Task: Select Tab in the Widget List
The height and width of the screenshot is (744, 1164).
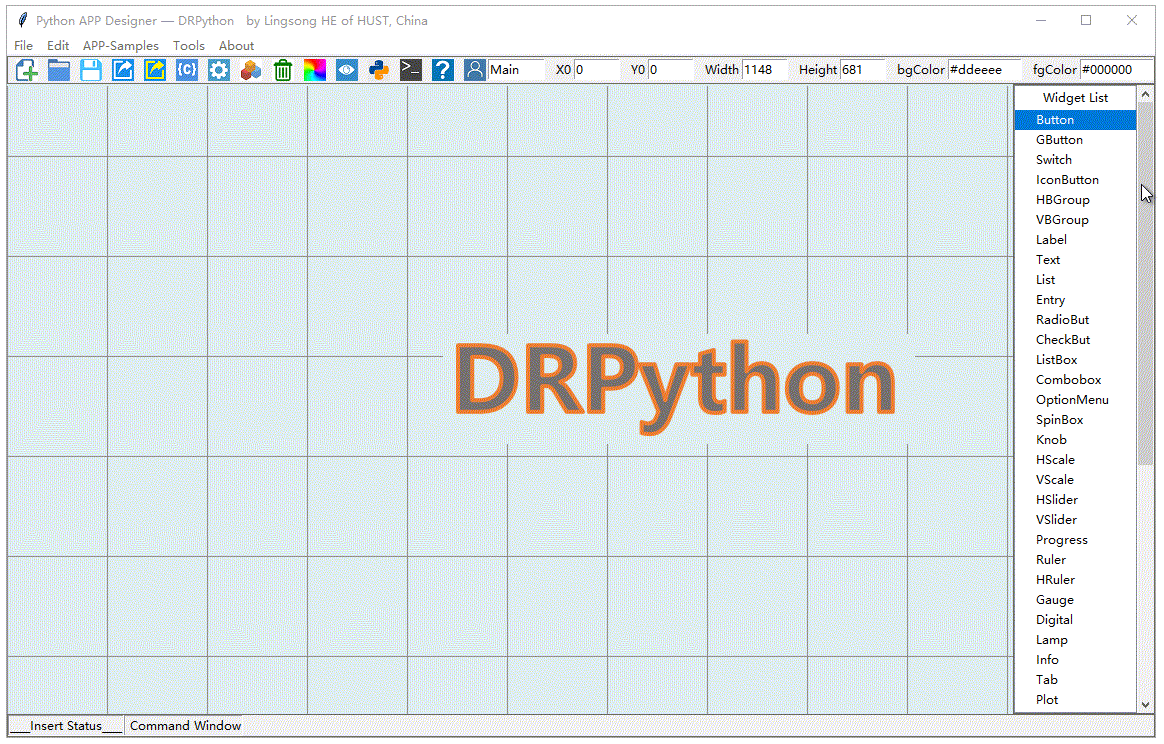Action: (x=1075, y=681)
